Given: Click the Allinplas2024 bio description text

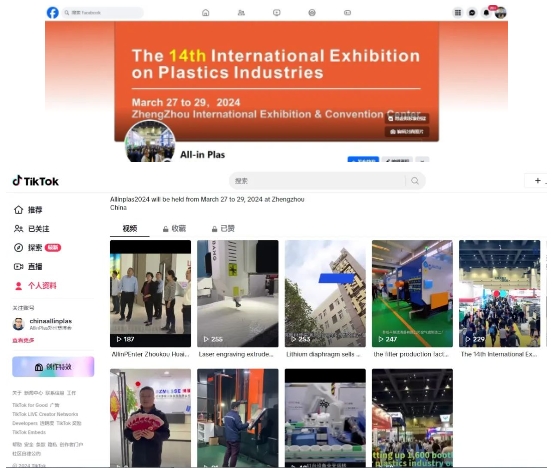Looking at the screenshot, I should coord(207,203).
